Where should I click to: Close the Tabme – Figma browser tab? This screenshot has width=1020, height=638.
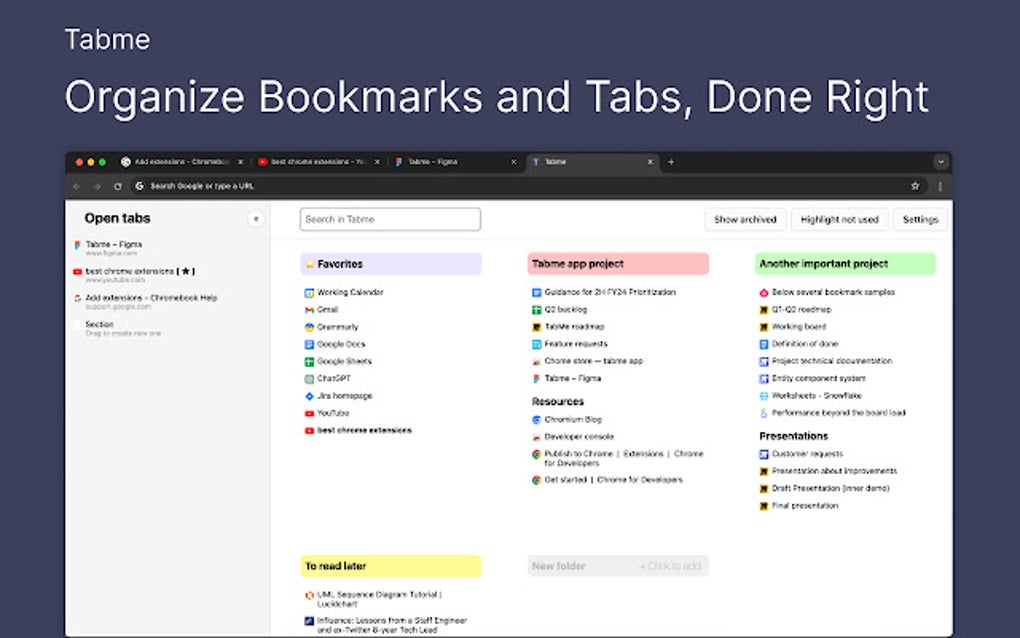(513, 162)
